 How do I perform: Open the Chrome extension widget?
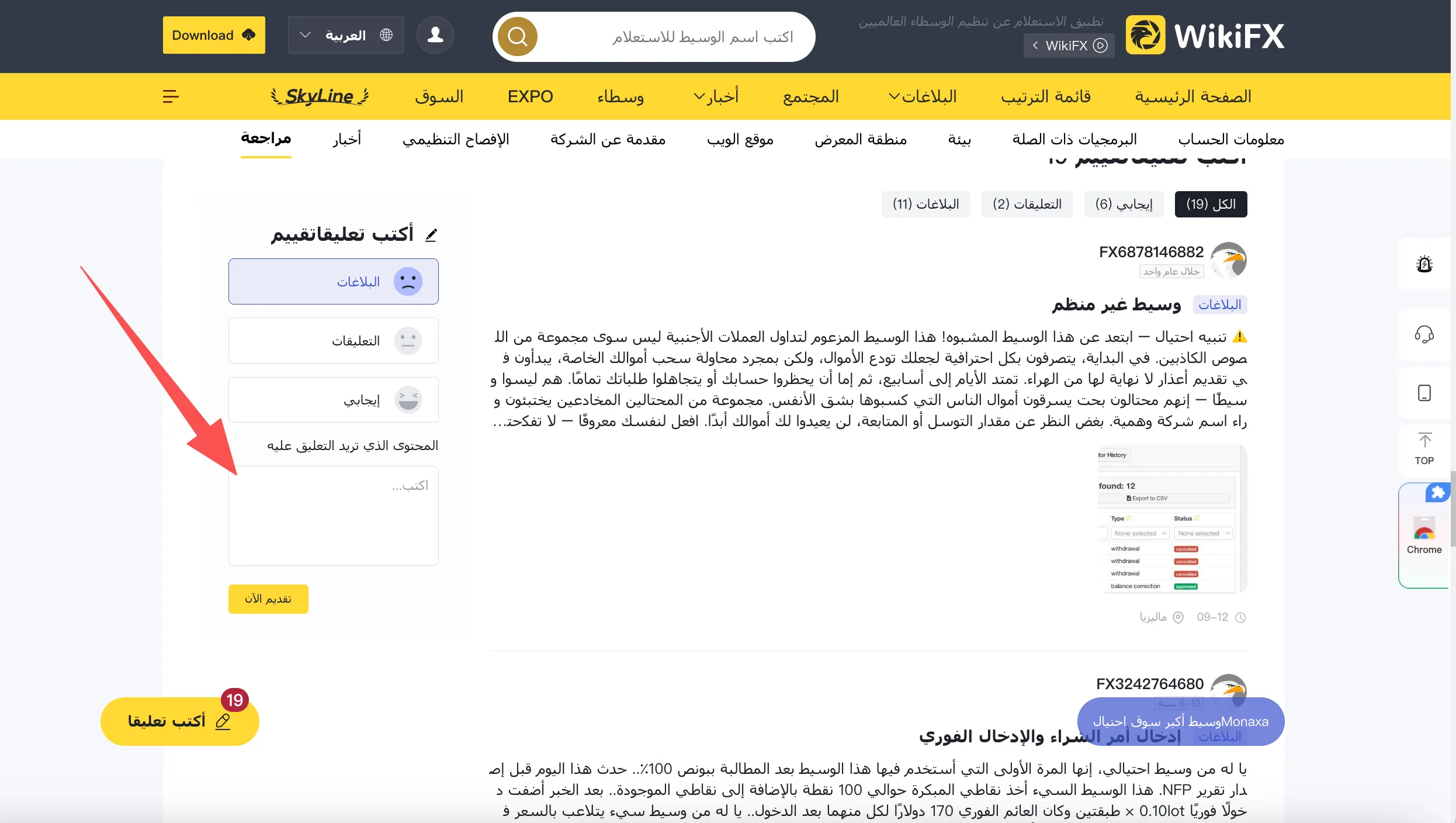point(1424,535)
